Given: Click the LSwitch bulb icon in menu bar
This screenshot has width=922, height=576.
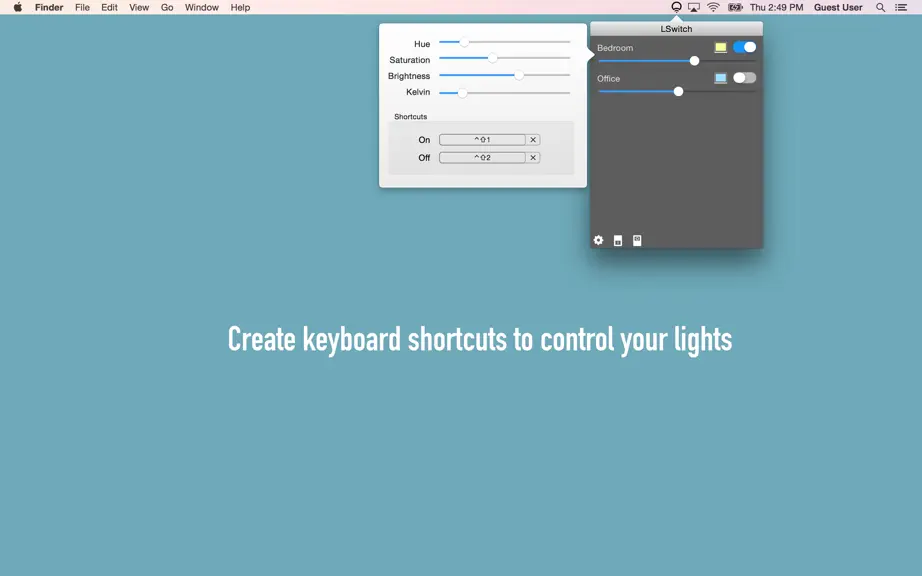Looking at the screenshot, I should (x=676, y=7).
